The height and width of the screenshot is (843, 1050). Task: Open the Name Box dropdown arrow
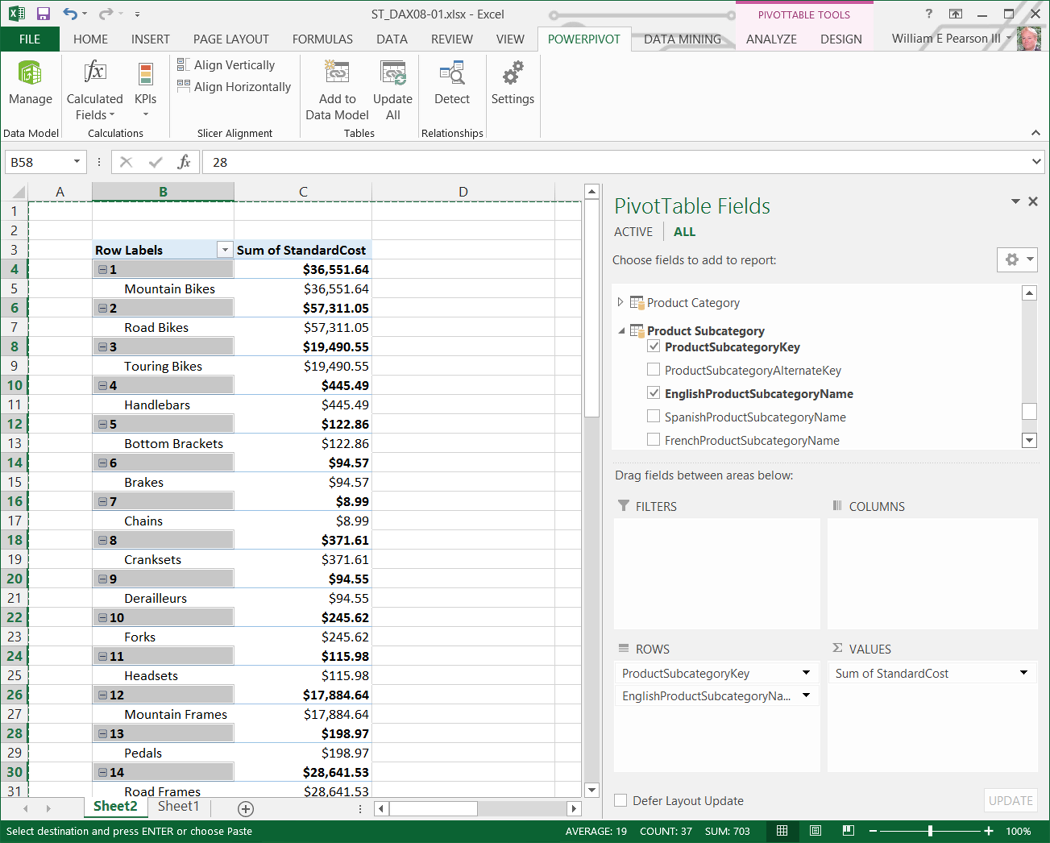pyautogui.click(x=76, y=161)
